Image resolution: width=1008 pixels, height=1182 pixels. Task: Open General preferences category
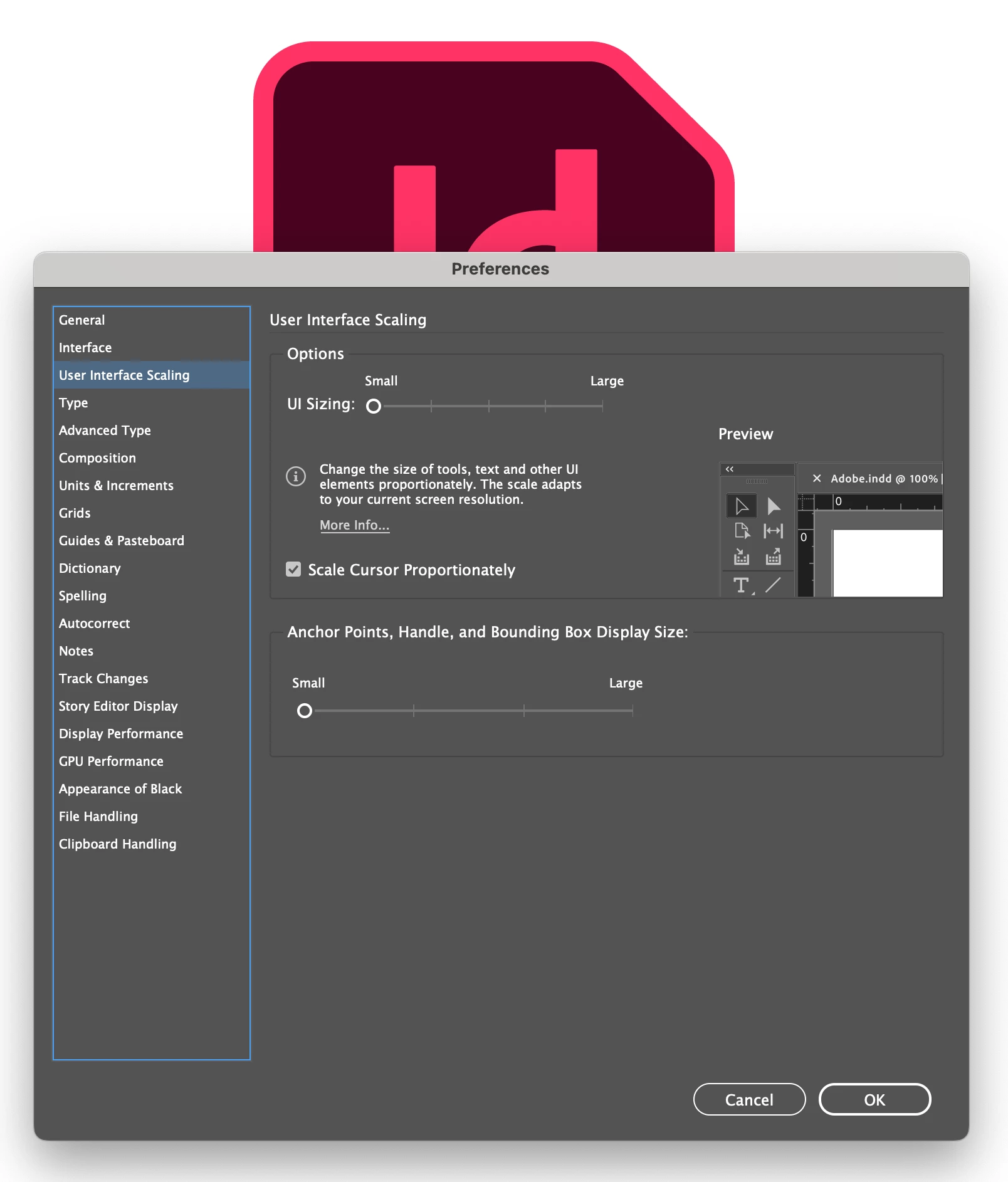tap(152, 320)
